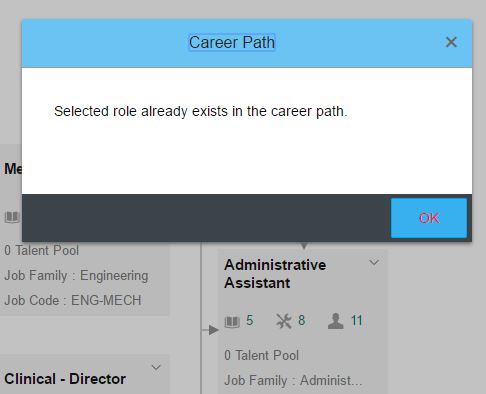
Task: Click 0 Talent Pool on Administrative Assistant card
Action: pos(261,355)
